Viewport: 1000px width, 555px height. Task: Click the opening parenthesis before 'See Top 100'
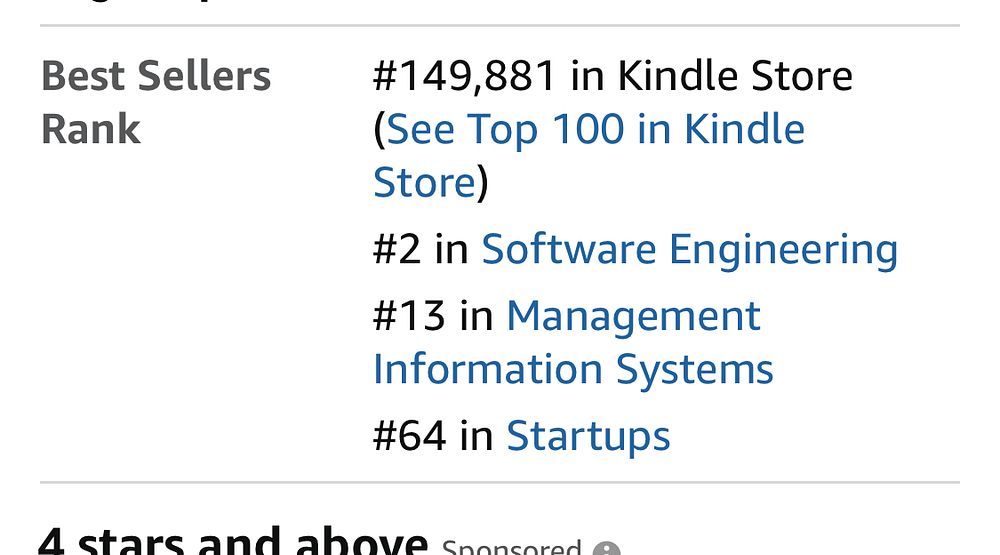point(379,130)
